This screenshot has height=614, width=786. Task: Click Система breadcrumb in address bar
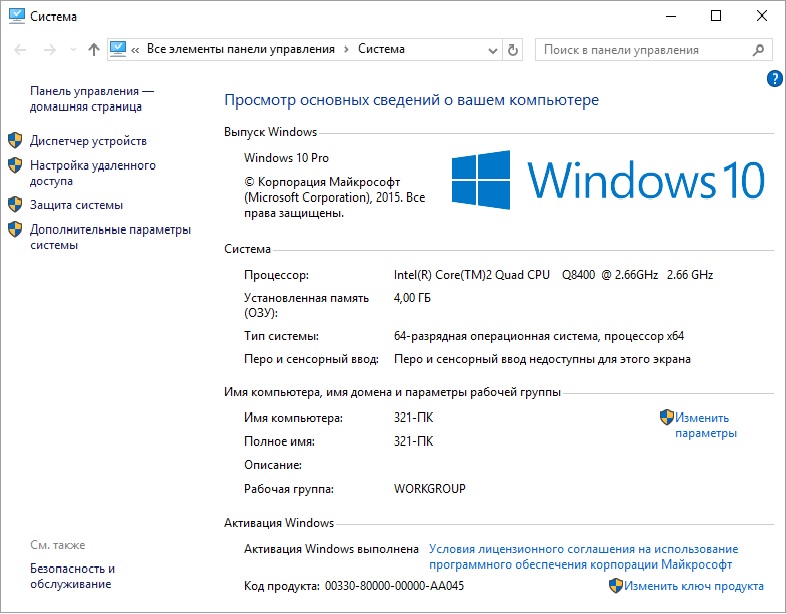click(x=381, y=49)
